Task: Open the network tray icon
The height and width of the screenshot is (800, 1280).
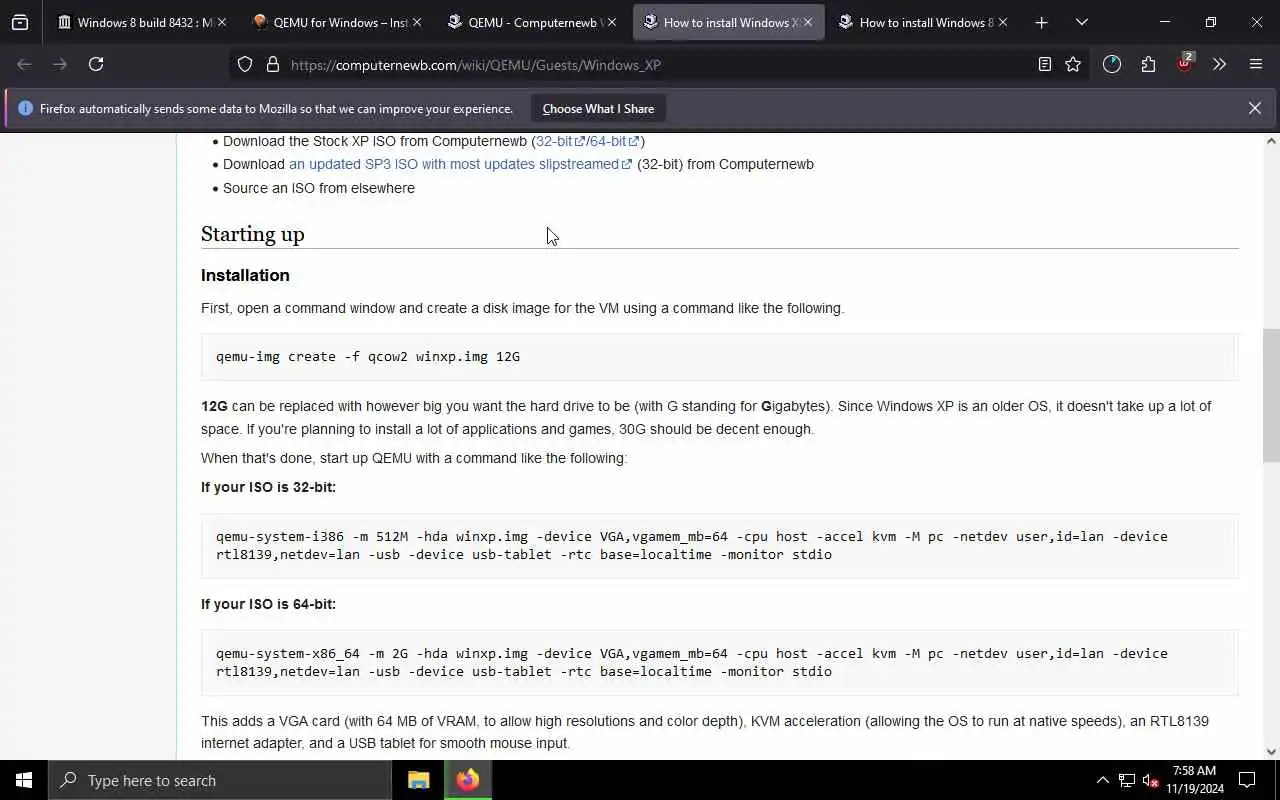Action: click(1127, 780)
